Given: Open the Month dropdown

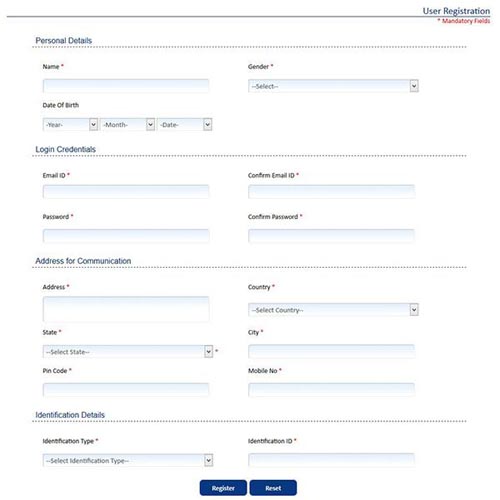Looking at the screenshot, I should pyautogui.click(x=127, y=125).
